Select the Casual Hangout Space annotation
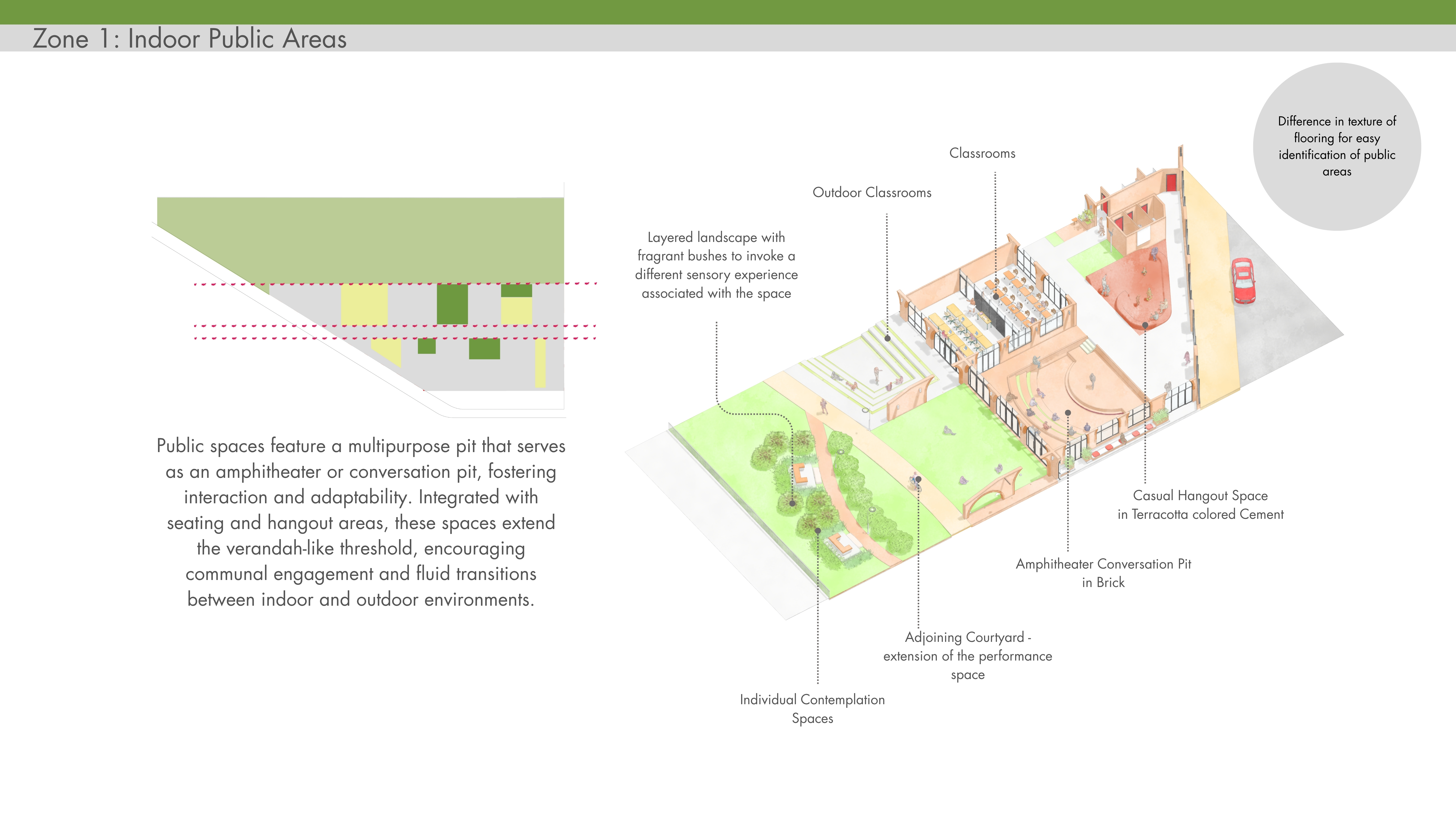Screen dimensions: 1456x819 [x=1200, y=505]
